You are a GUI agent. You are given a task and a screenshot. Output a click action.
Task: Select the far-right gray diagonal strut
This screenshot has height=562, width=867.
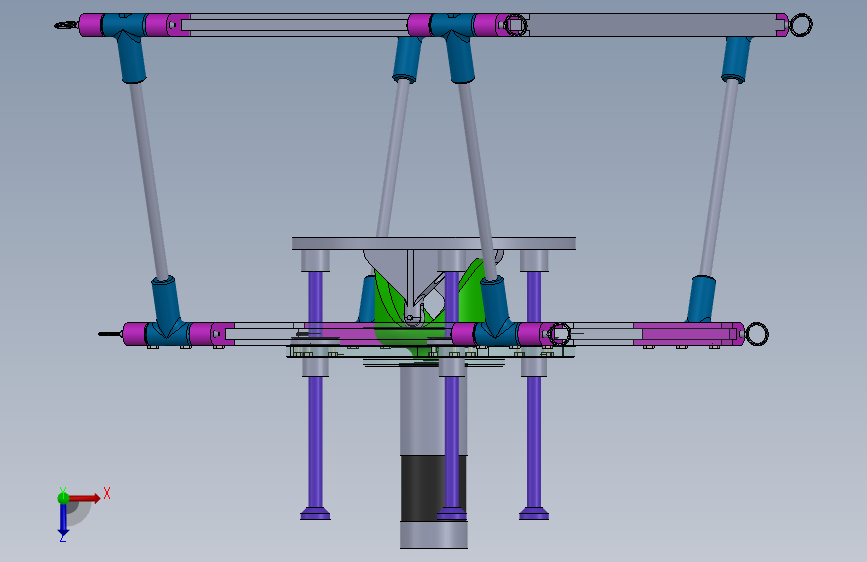tap(719, 178)
